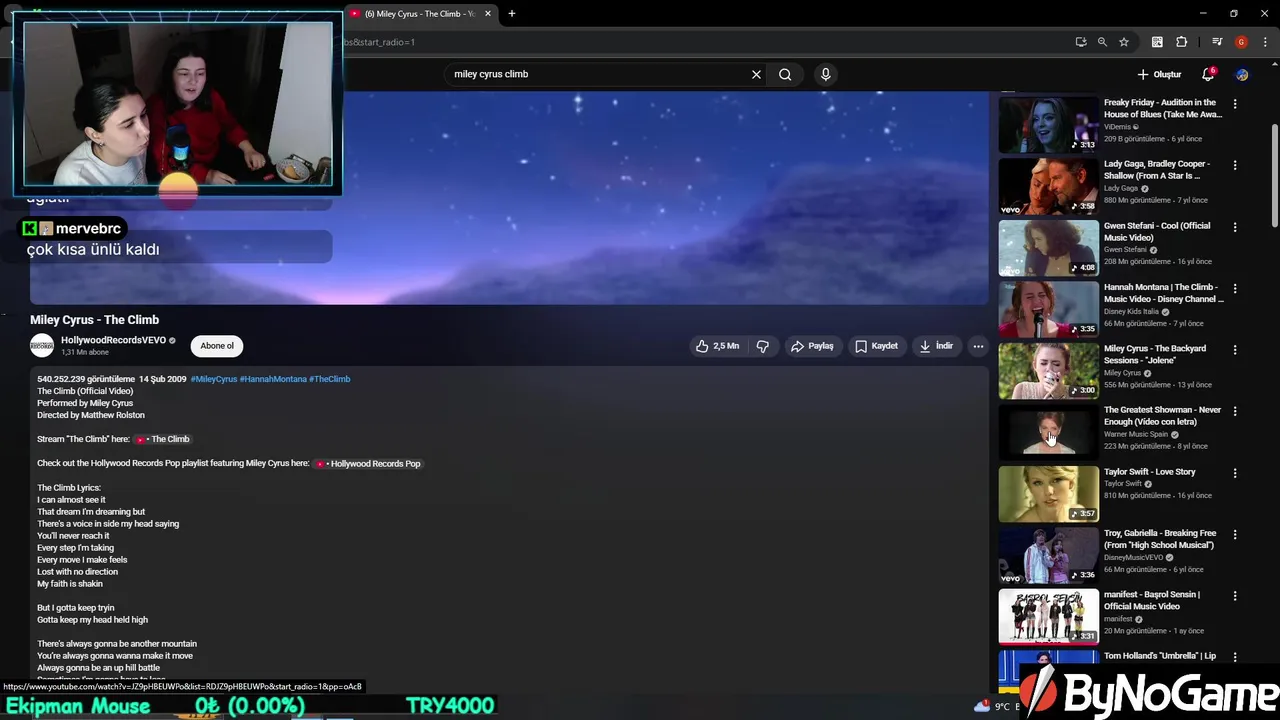The width and height of the screenshot is (1280, 720).
Task: Open the Gwen Stefani Cool thumbnail
Action: tap(1048, 247)
